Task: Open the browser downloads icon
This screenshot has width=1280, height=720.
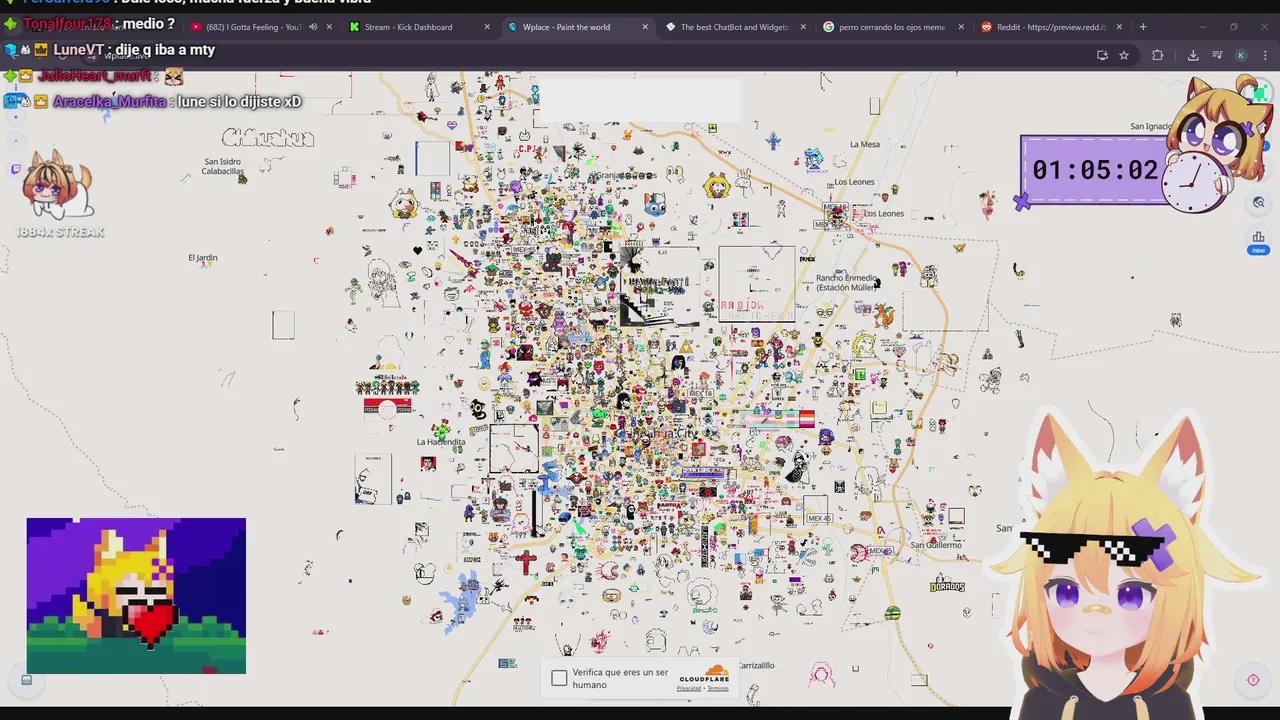Action: tap(1193, 55)
